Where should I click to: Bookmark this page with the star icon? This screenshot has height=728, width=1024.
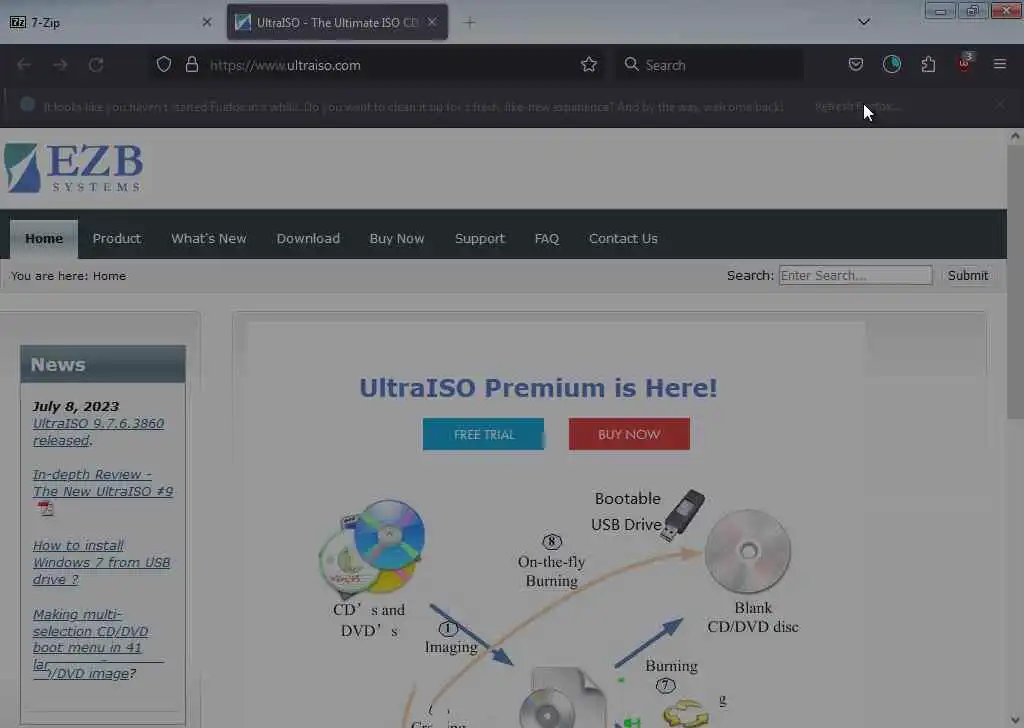[589, 64]
